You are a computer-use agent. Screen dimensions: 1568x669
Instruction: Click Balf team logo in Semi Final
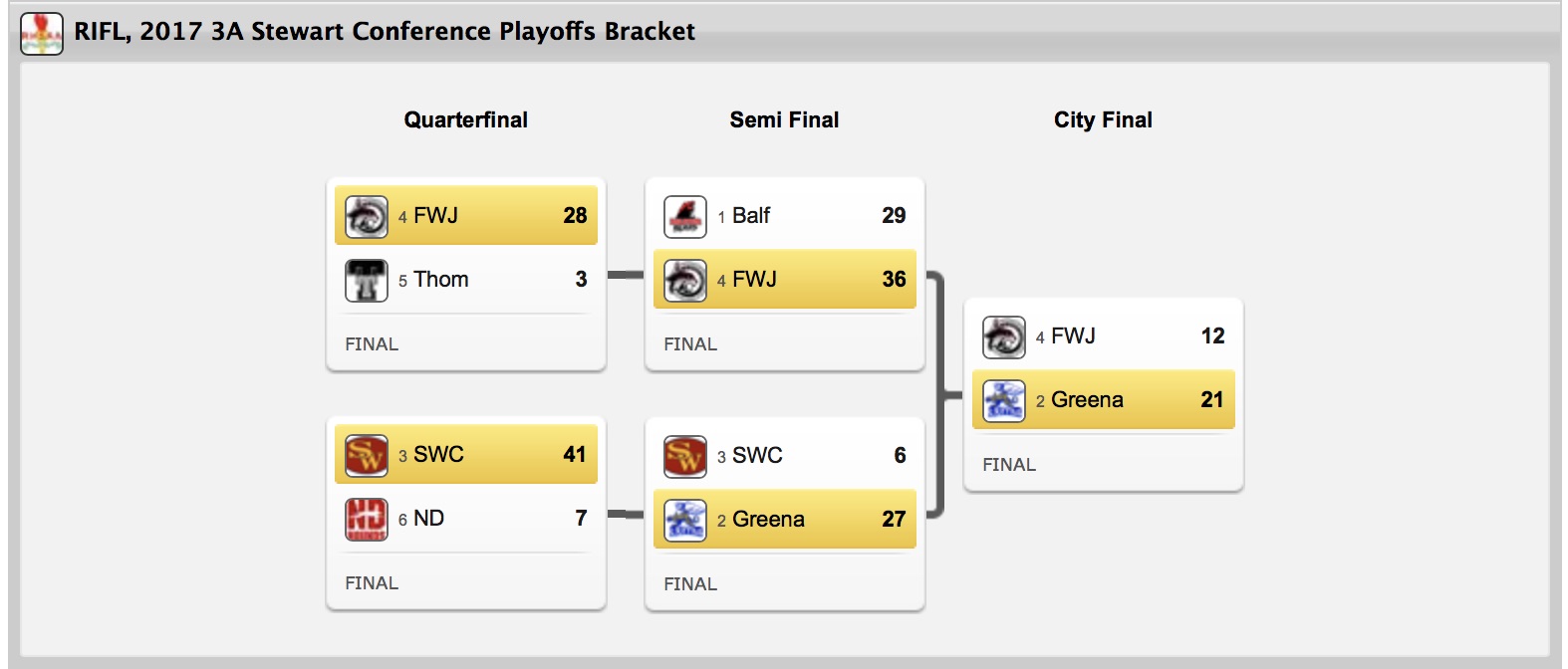(684, 216)
